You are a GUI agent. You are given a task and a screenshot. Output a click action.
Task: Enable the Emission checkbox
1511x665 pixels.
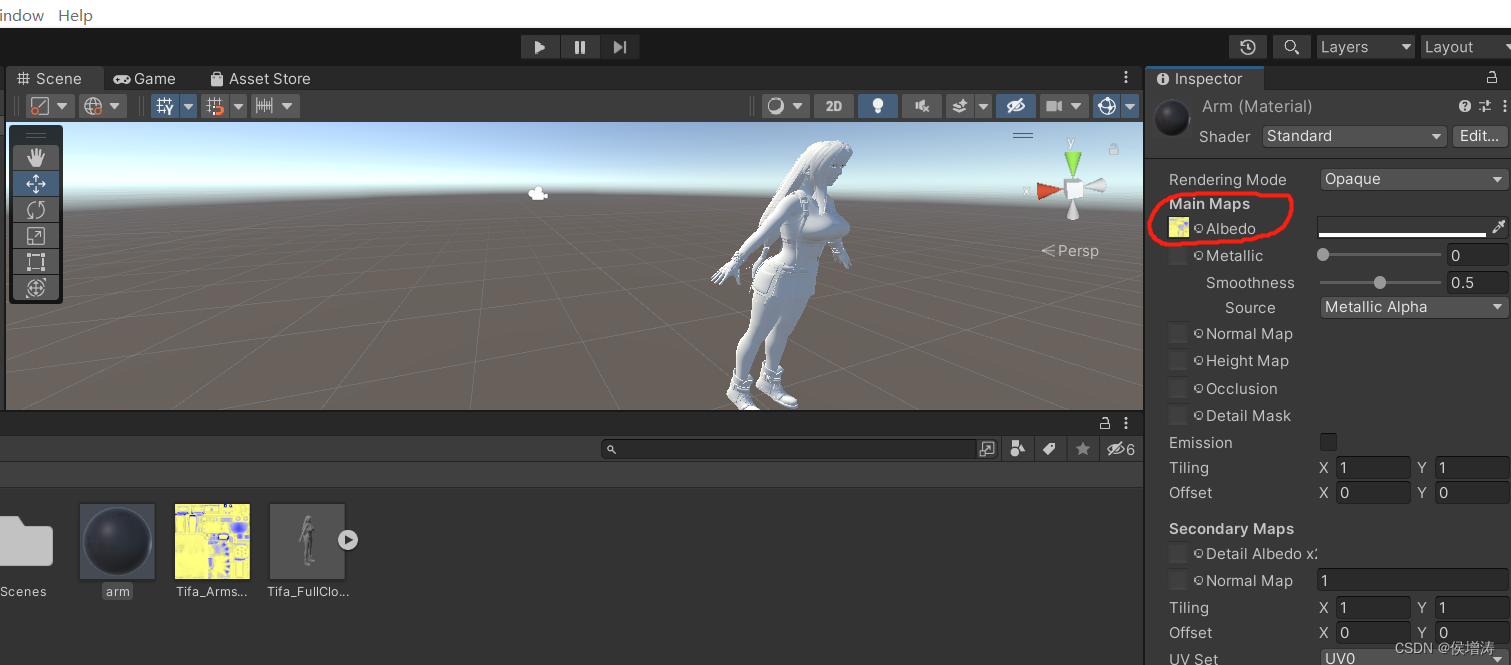click(x=1328, y=442)
